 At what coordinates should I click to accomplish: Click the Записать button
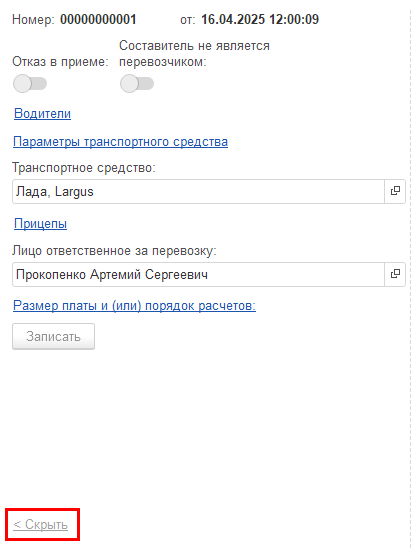pyautogui.click(x=53, y=336)
